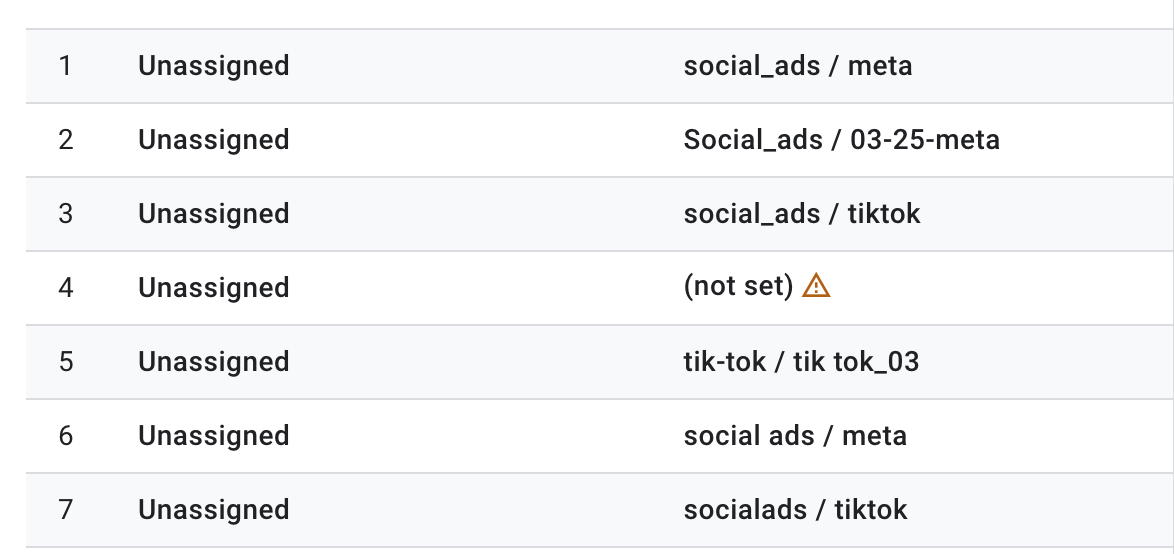Image resolution: width=1174 pixels, height=554 pixels.
Task: Click row number 4
Action: [x=66, y=288]
